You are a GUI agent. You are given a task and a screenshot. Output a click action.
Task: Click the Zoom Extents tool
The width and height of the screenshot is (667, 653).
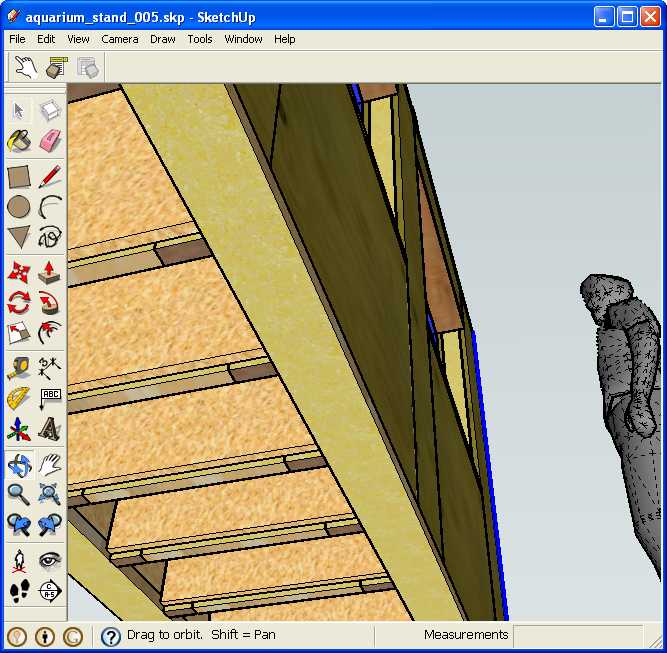click(50, 495)
